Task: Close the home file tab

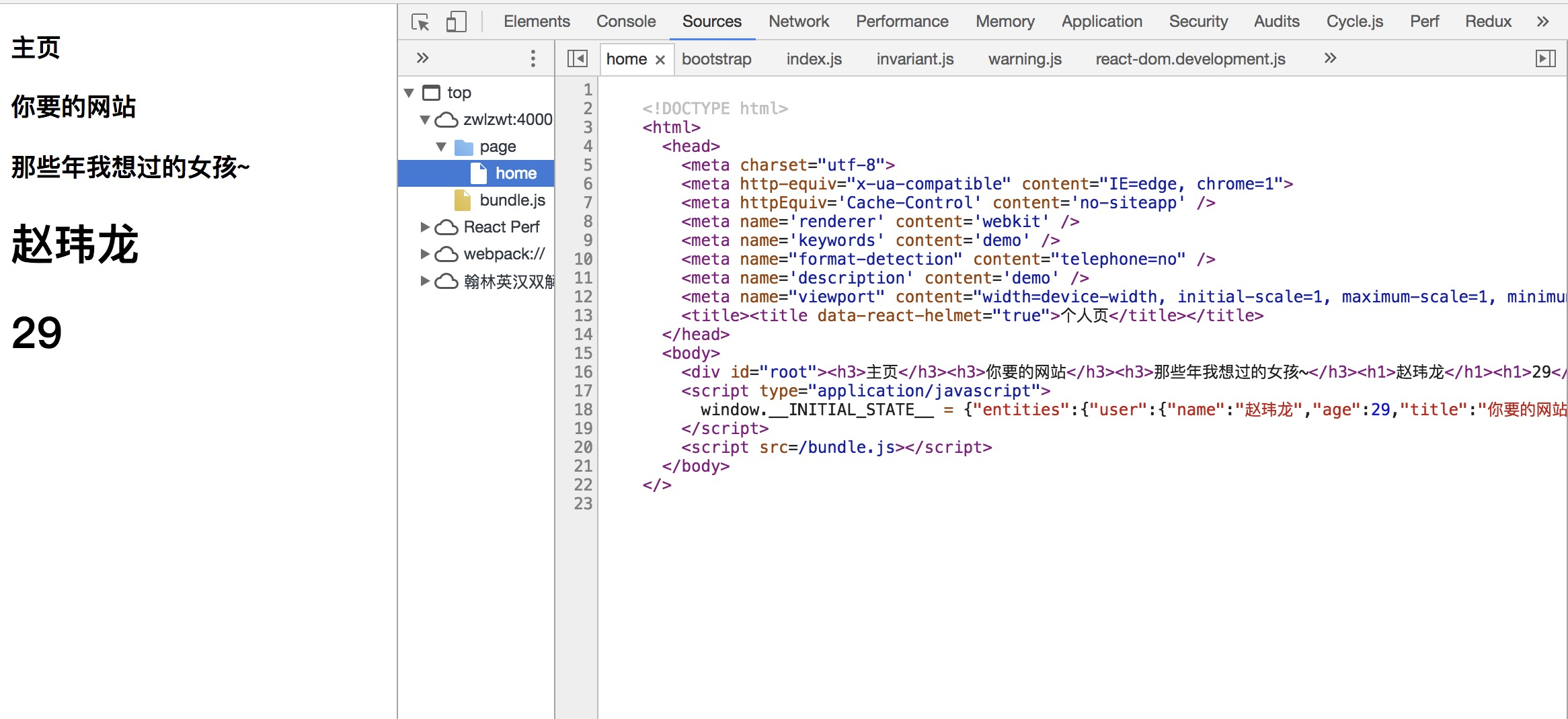Action: pos(660,59)
